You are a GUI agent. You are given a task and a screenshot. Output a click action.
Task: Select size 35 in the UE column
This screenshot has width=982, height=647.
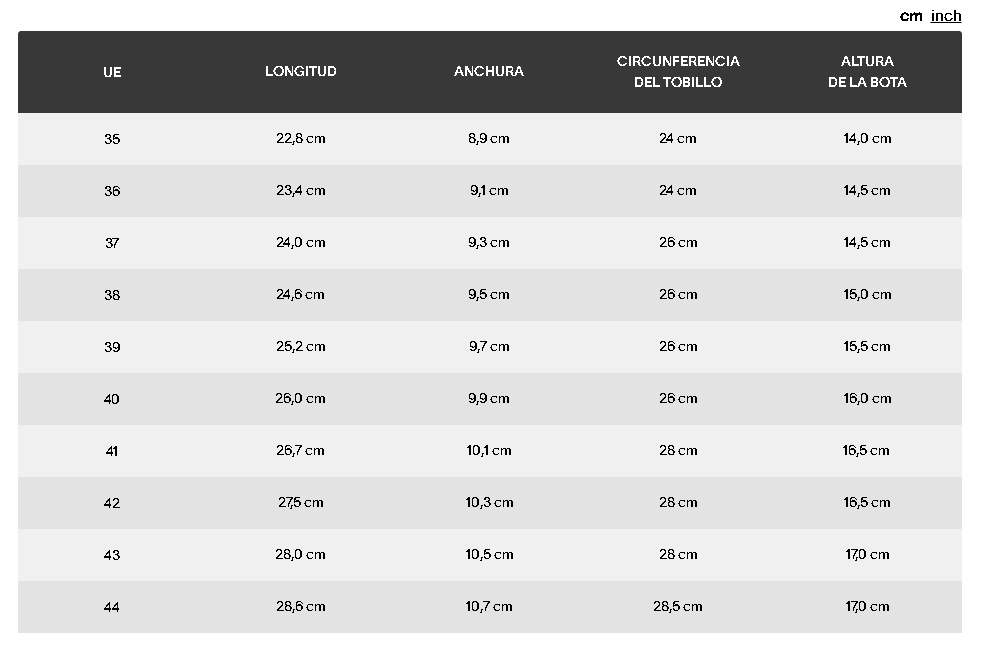(x=112, y=139)
